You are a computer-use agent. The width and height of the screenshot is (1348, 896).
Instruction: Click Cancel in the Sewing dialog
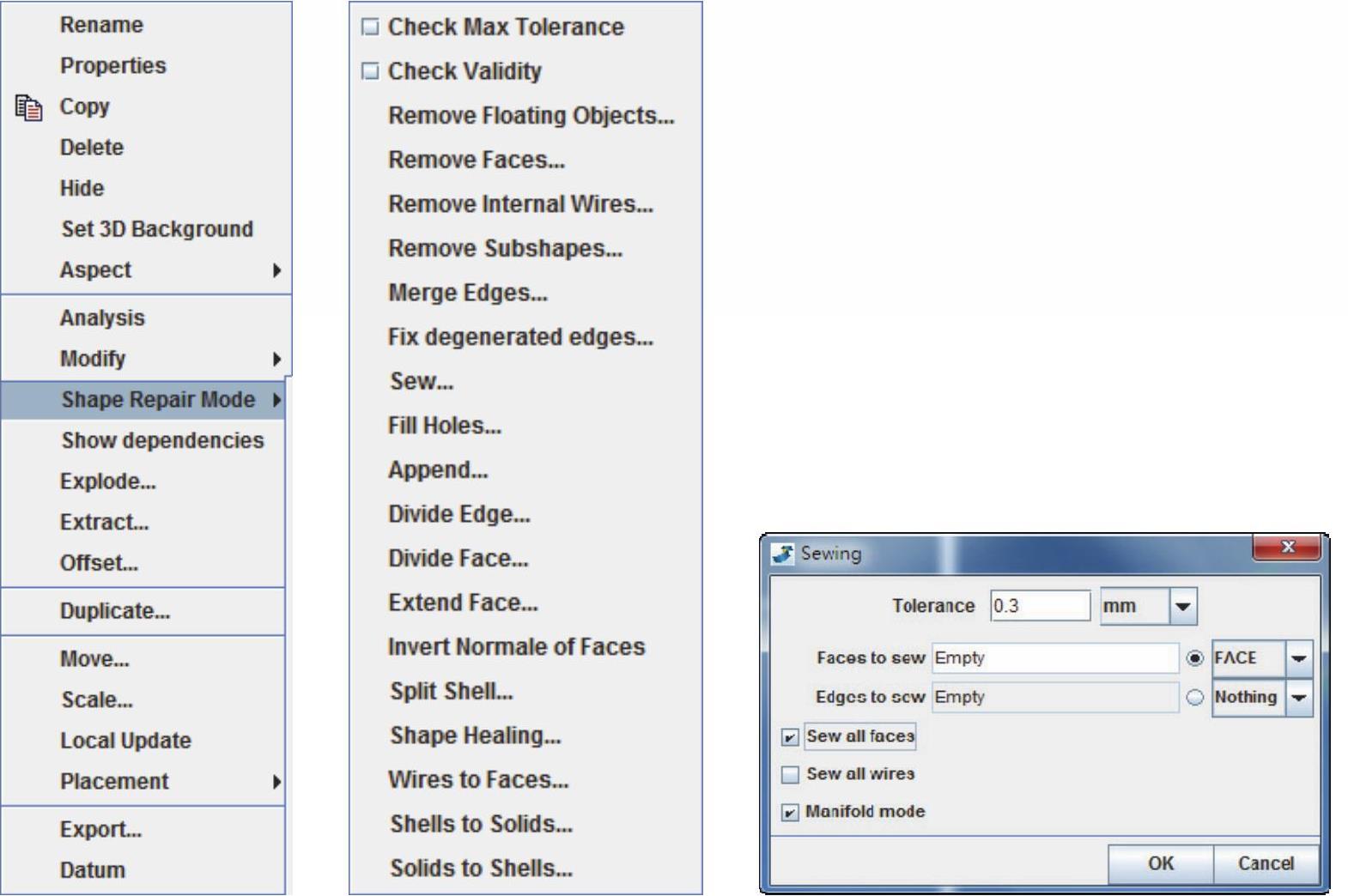click(1266, 863)
